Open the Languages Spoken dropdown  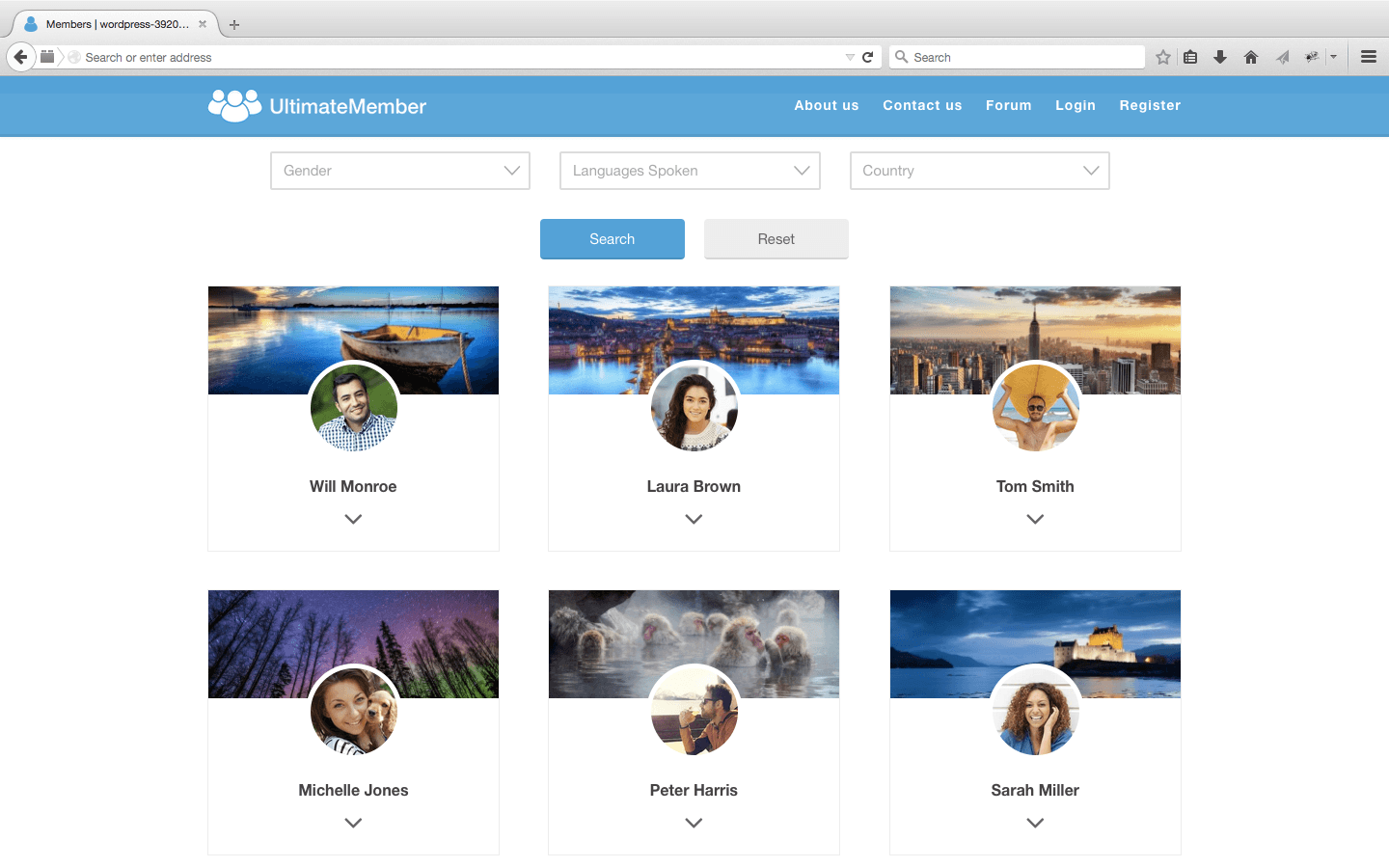point(690,171)
